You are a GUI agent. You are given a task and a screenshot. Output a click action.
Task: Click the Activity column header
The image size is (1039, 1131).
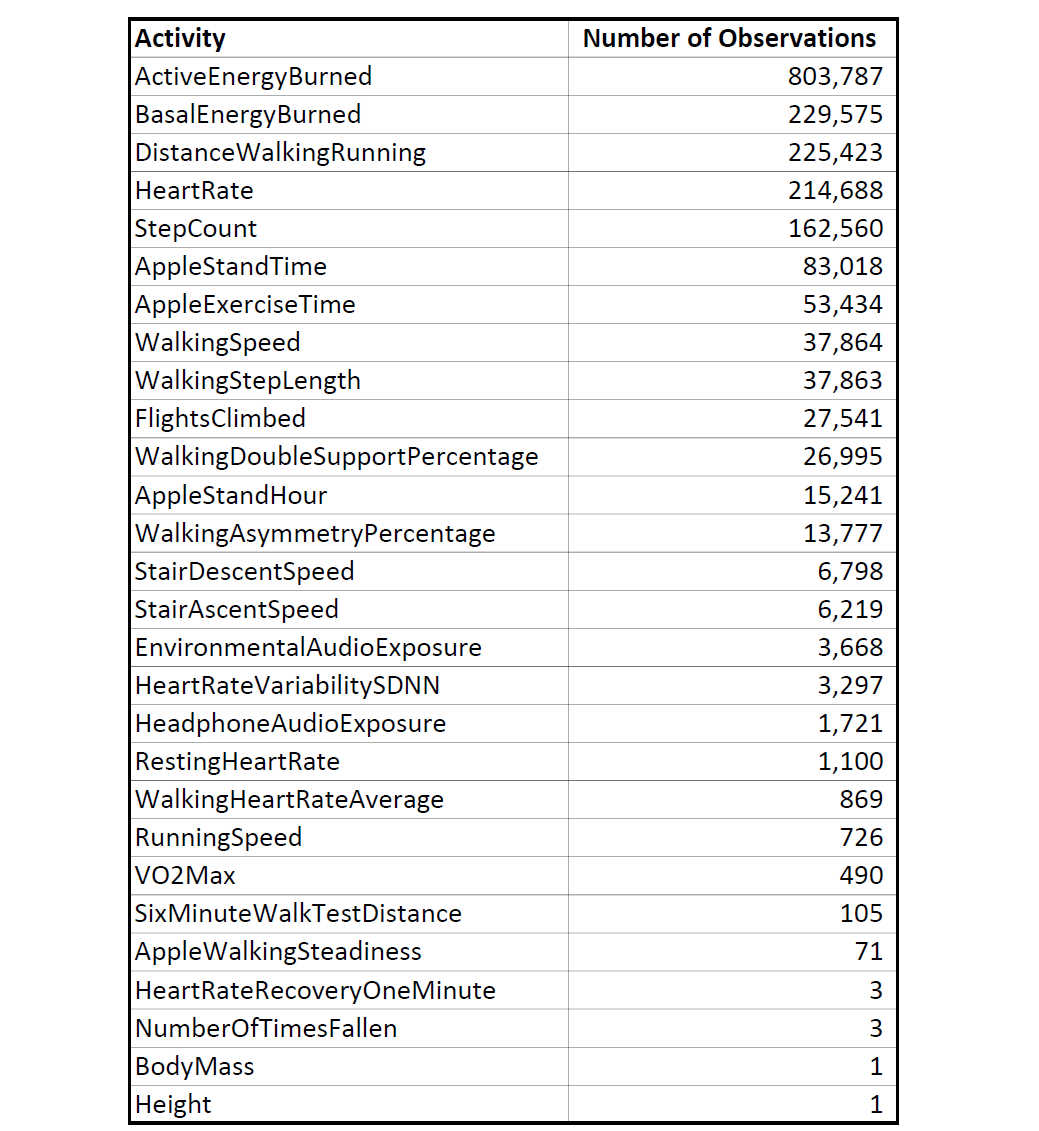tap(349, 38)
